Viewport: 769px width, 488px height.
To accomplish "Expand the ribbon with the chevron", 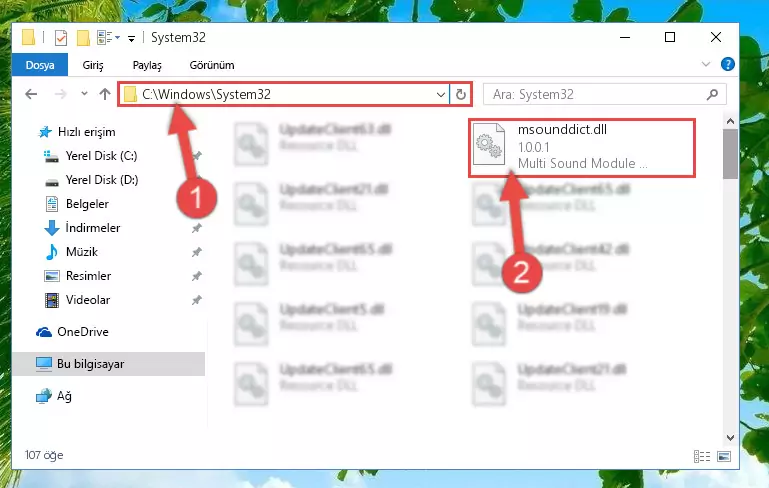I will pyautogui.click(x=706, y=64).
